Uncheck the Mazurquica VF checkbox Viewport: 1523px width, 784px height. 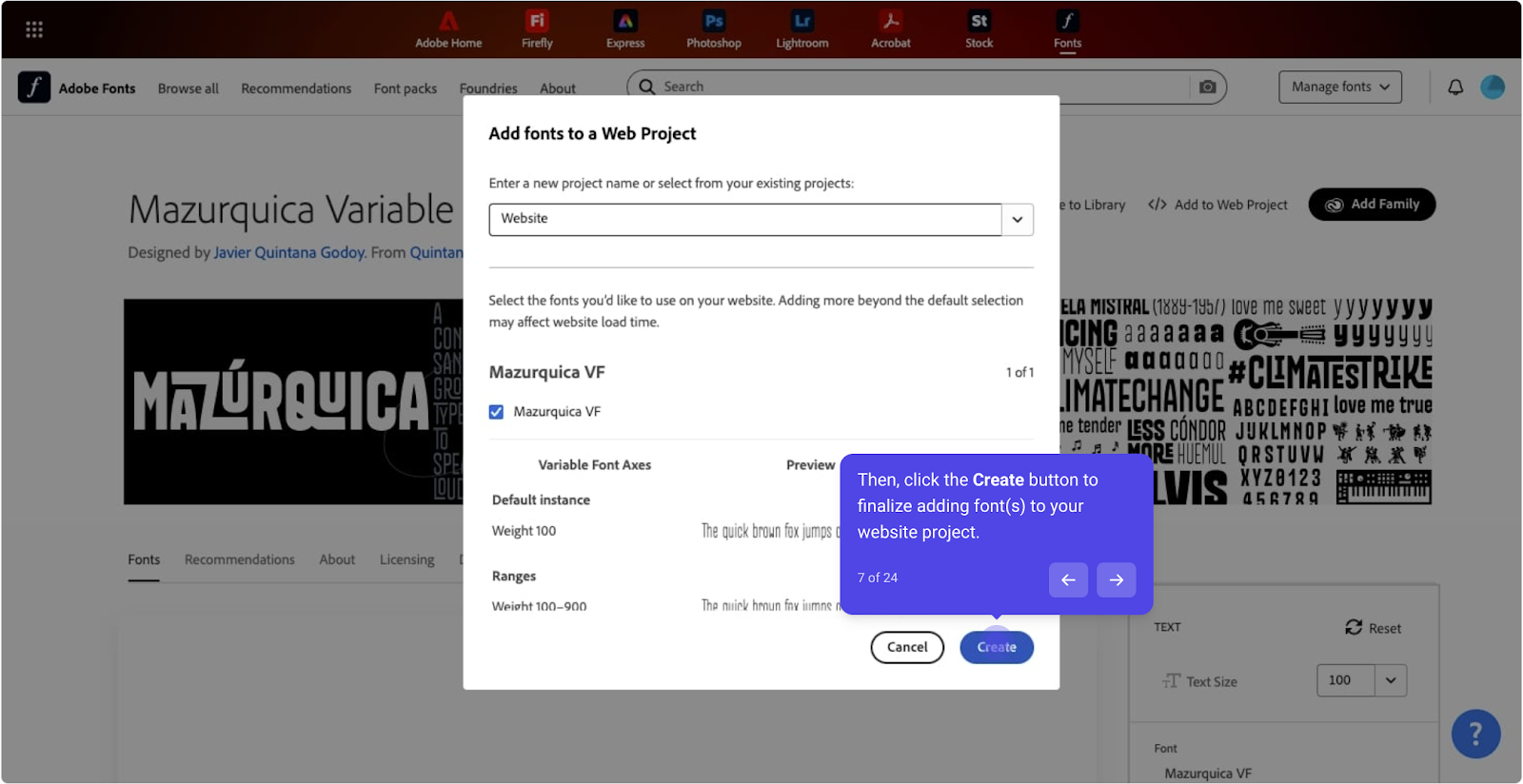coord(496,412)
